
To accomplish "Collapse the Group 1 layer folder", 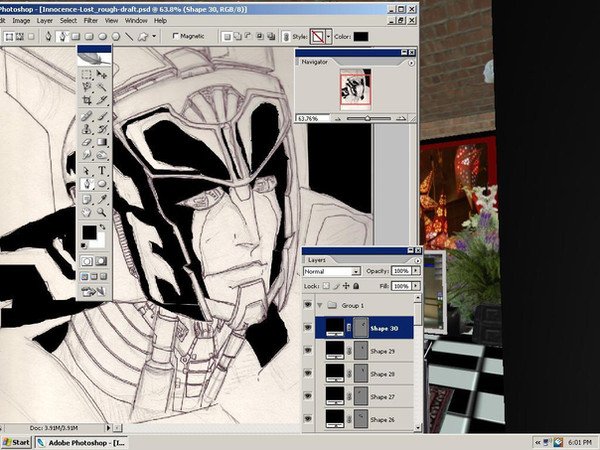I will (x=320, y=305).
